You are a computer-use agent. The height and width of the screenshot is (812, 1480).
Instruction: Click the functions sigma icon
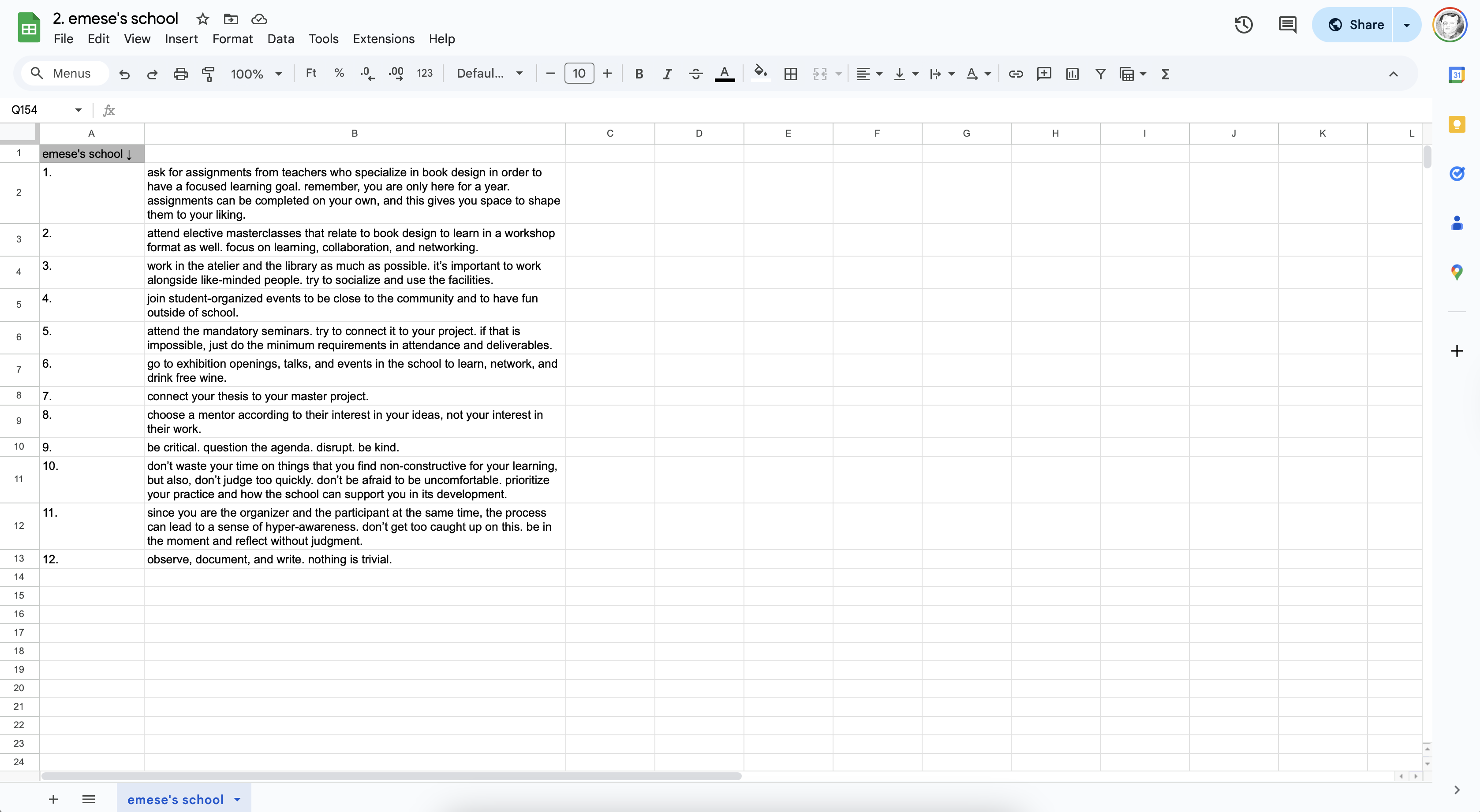pos(1165,74)
